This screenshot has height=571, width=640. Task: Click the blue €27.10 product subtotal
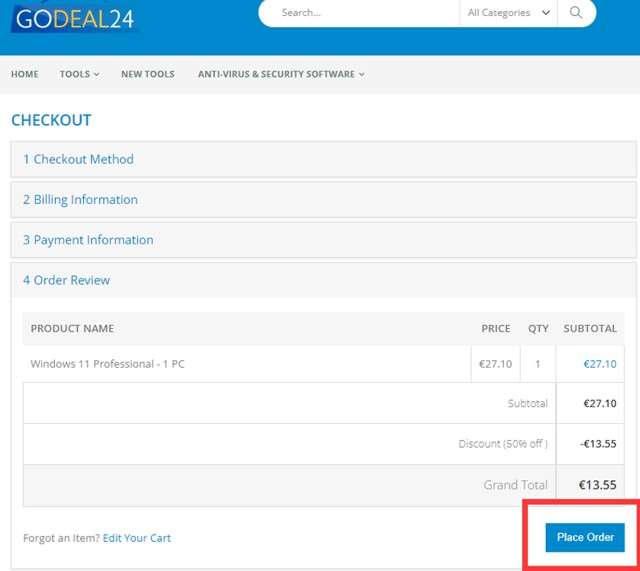coord(599,364)
